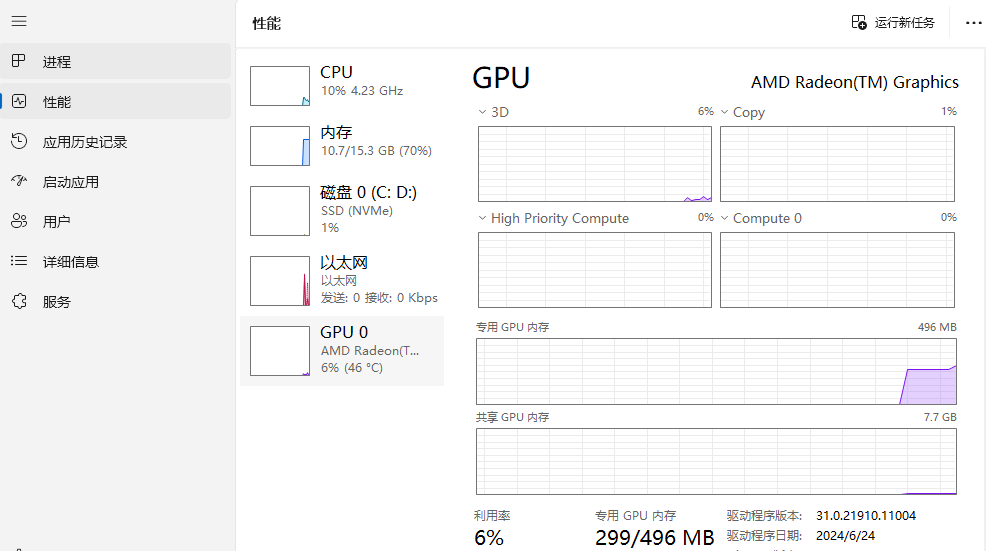Image resolution: width=986 pixels, height=551 pixels.
Task: Click the GPU 0 mini graph thumbnail
Action: 280,351
